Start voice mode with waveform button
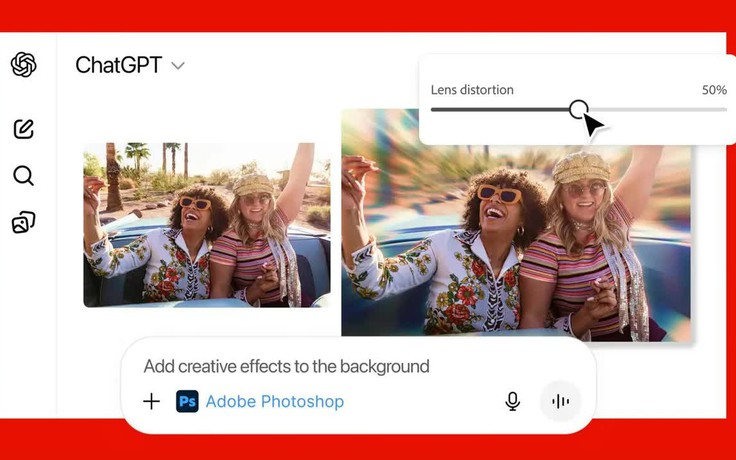 [x=560, y=402]
